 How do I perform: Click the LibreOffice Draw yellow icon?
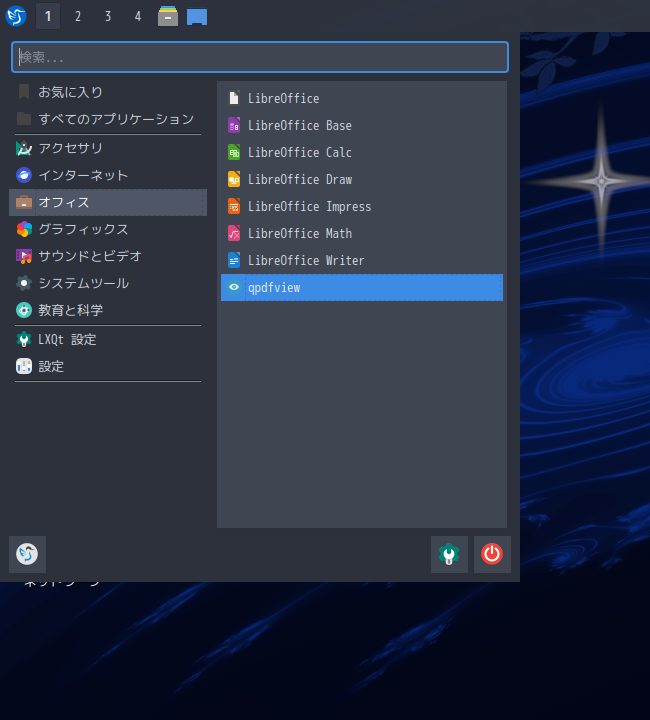coord(234,180)
